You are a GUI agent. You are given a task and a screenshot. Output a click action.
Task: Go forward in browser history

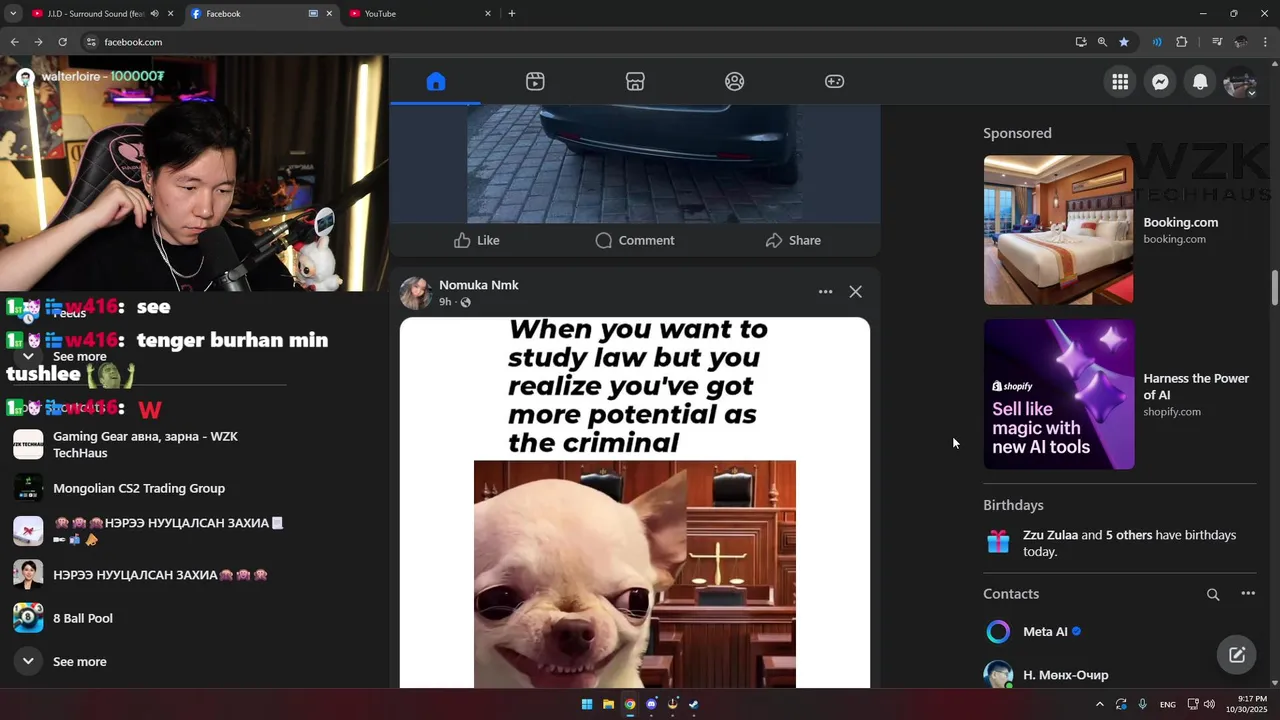pyautogui.click(x=38, y=42)
